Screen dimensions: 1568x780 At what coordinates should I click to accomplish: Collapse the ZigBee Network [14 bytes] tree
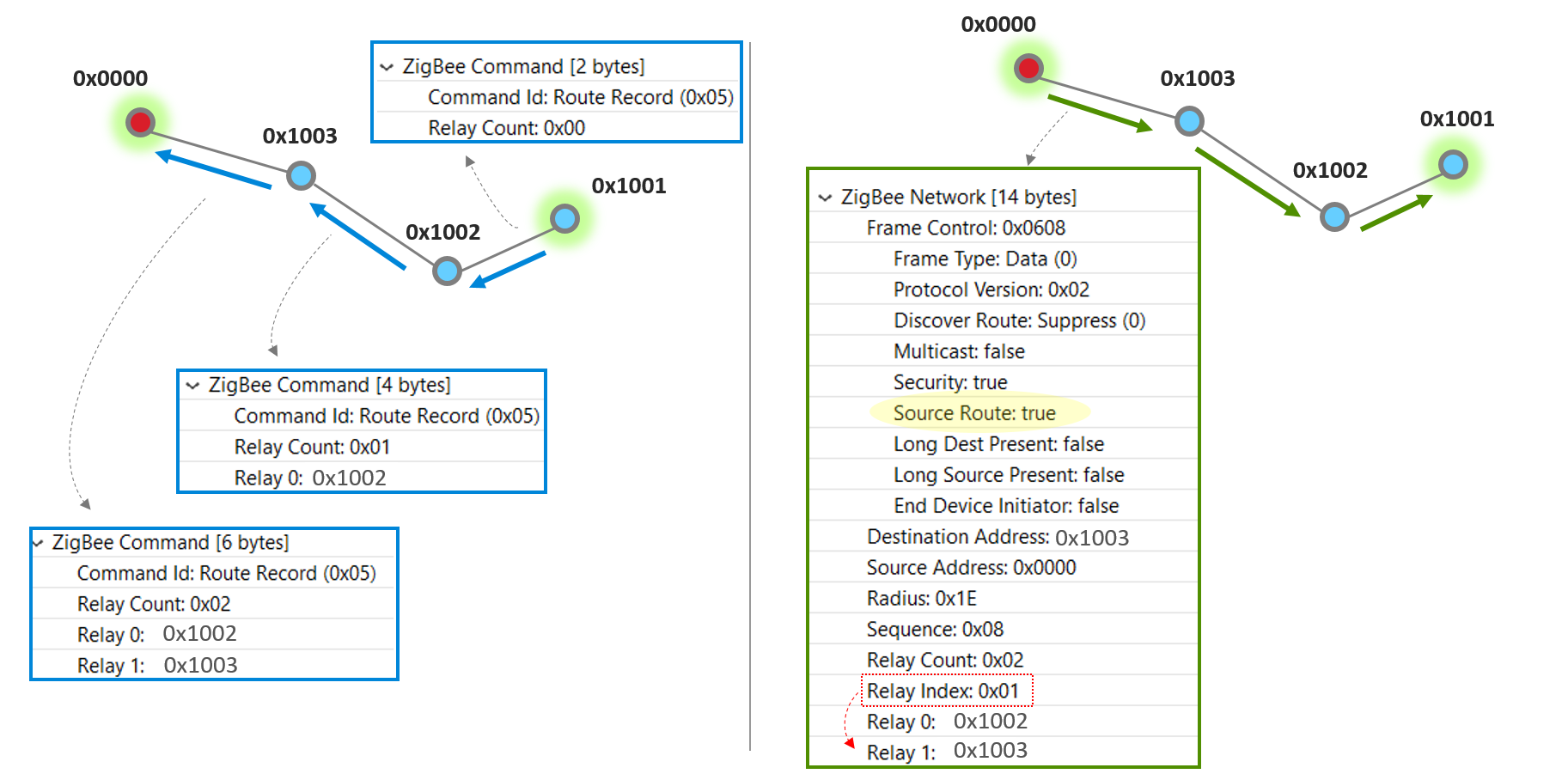point(826,197)
